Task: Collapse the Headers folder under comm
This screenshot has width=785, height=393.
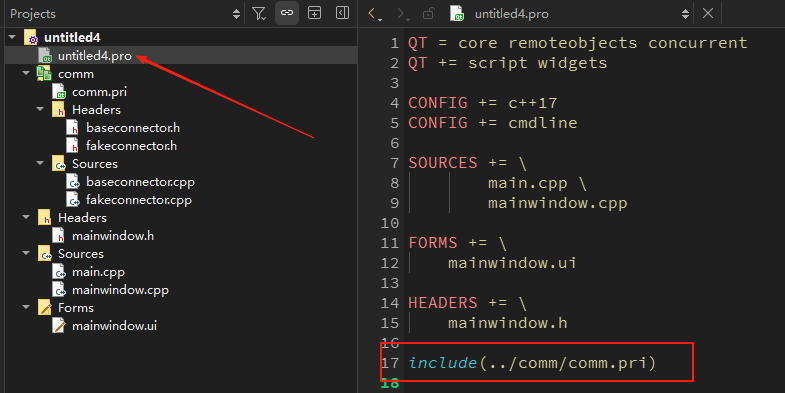Action: click(x=41, y=109)
